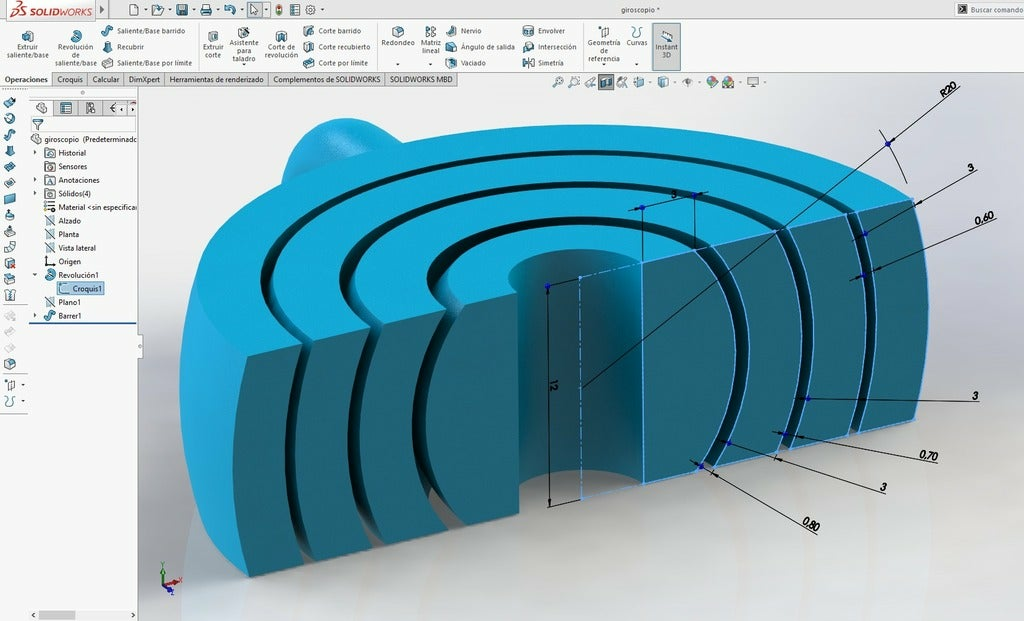Image resolution: width=1024 pixels, height=621 pixels.
Task: Click Extruir saliente/base tool
Action: click(27, 44)
